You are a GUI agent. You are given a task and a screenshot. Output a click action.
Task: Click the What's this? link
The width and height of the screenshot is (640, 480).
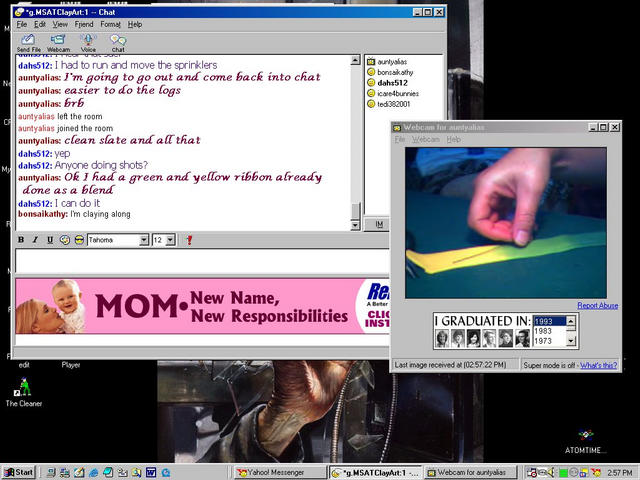coord(599,365)
